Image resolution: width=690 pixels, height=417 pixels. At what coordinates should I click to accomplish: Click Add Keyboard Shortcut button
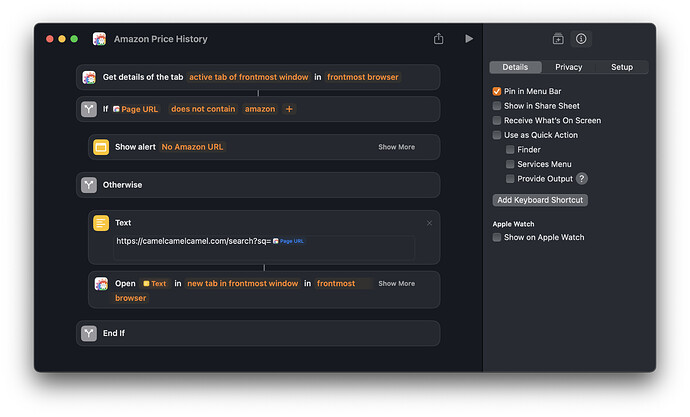coord(540,200)
